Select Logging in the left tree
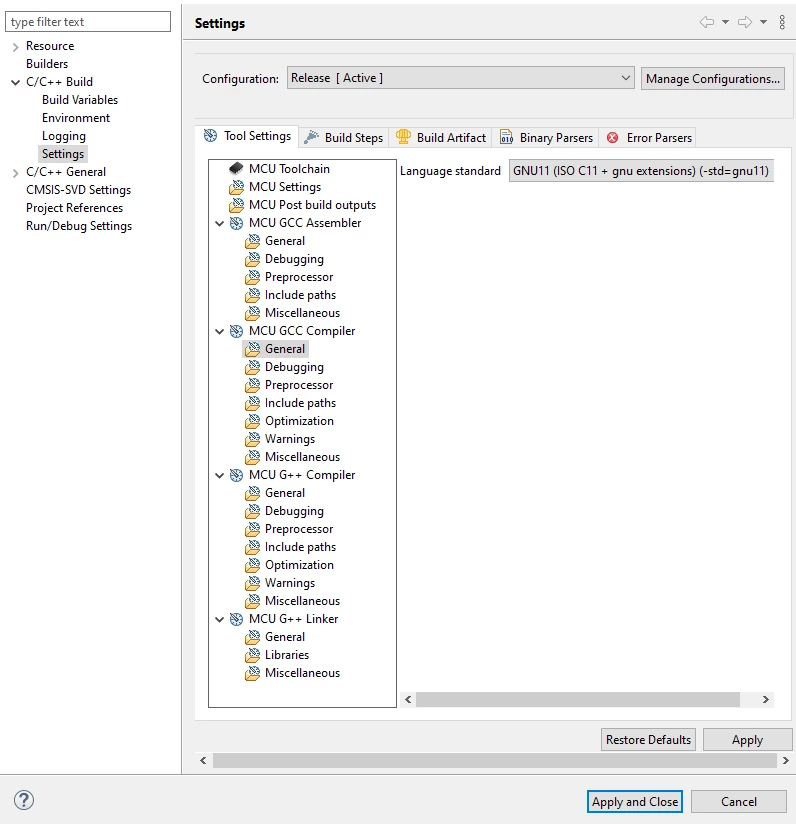This screenshot has width=796, height=824. click(64, 136)
